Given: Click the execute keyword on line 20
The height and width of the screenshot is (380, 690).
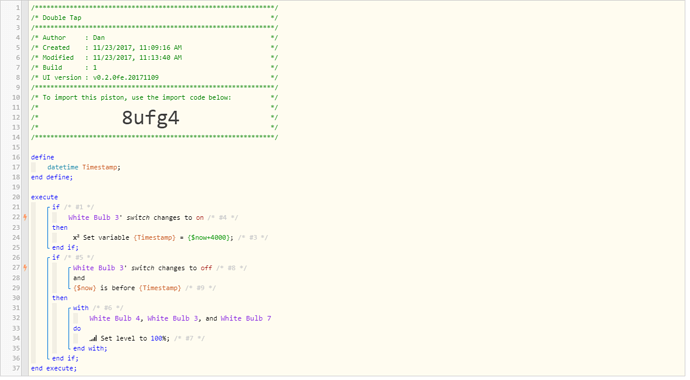Looking at the screenshot, I should click(44, 197).
